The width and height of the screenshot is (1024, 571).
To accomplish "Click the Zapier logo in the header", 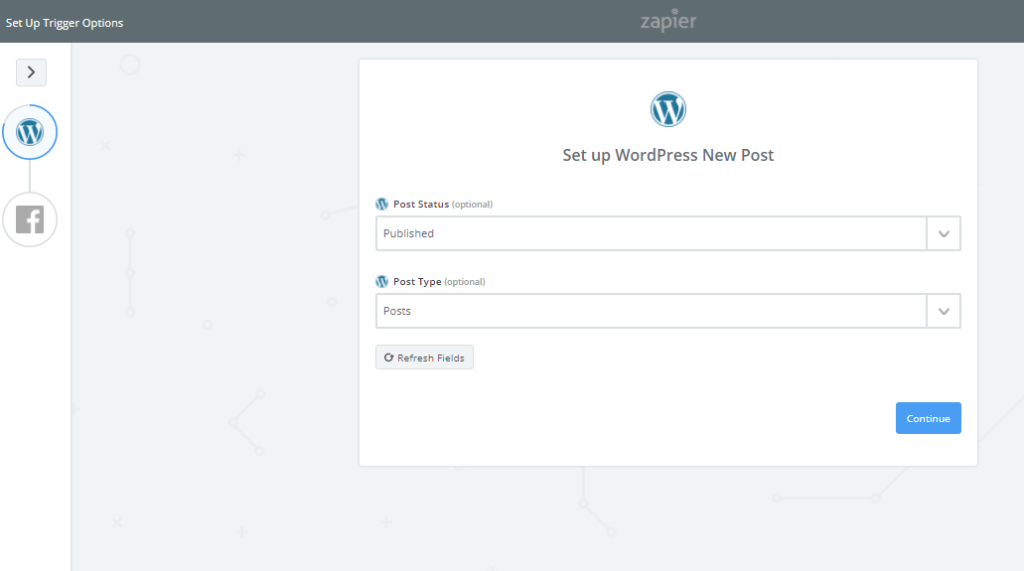I will (x=668, y=21).
